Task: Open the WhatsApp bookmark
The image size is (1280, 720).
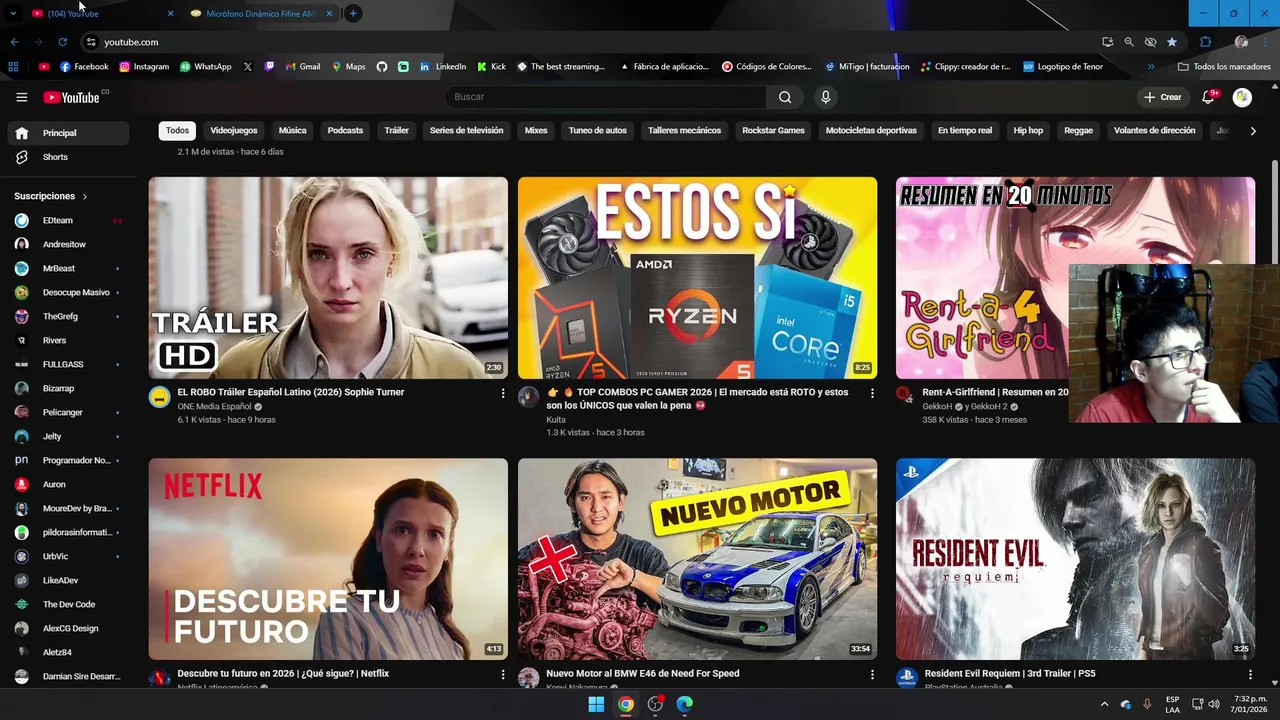Action: click(205, 67)
